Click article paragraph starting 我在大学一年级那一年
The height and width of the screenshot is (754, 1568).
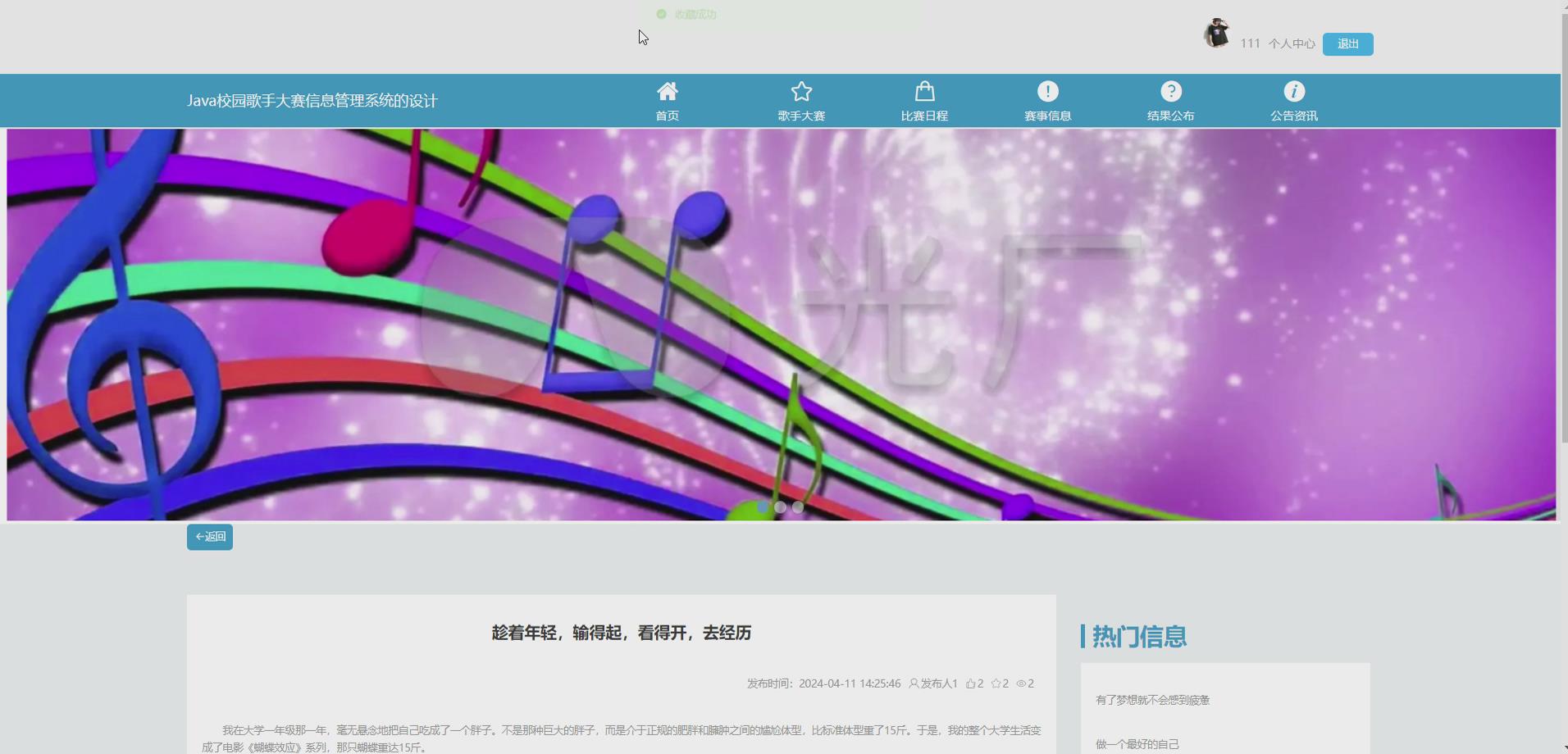tap(622, 738)
